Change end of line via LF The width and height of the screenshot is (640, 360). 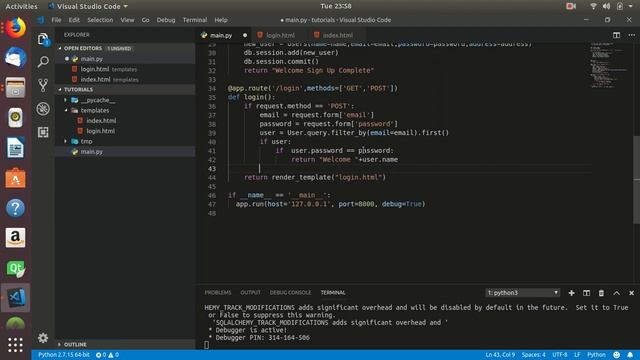click(577, 355)
